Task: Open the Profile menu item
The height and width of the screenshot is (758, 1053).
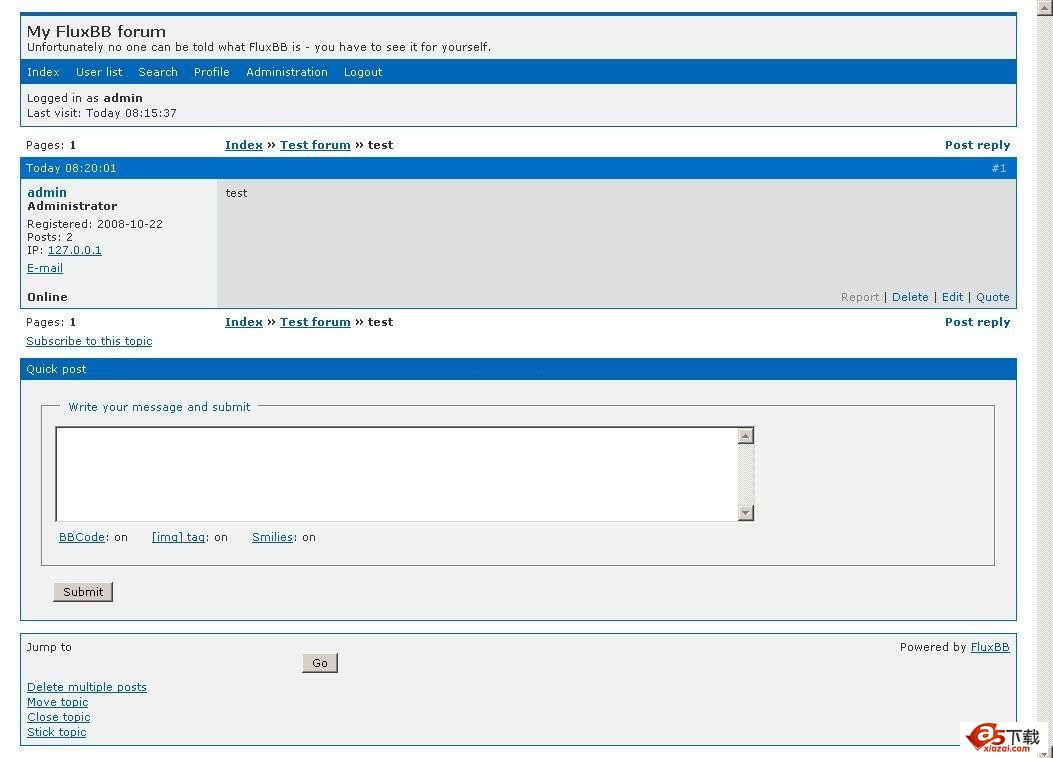Action: click(212, 72)
